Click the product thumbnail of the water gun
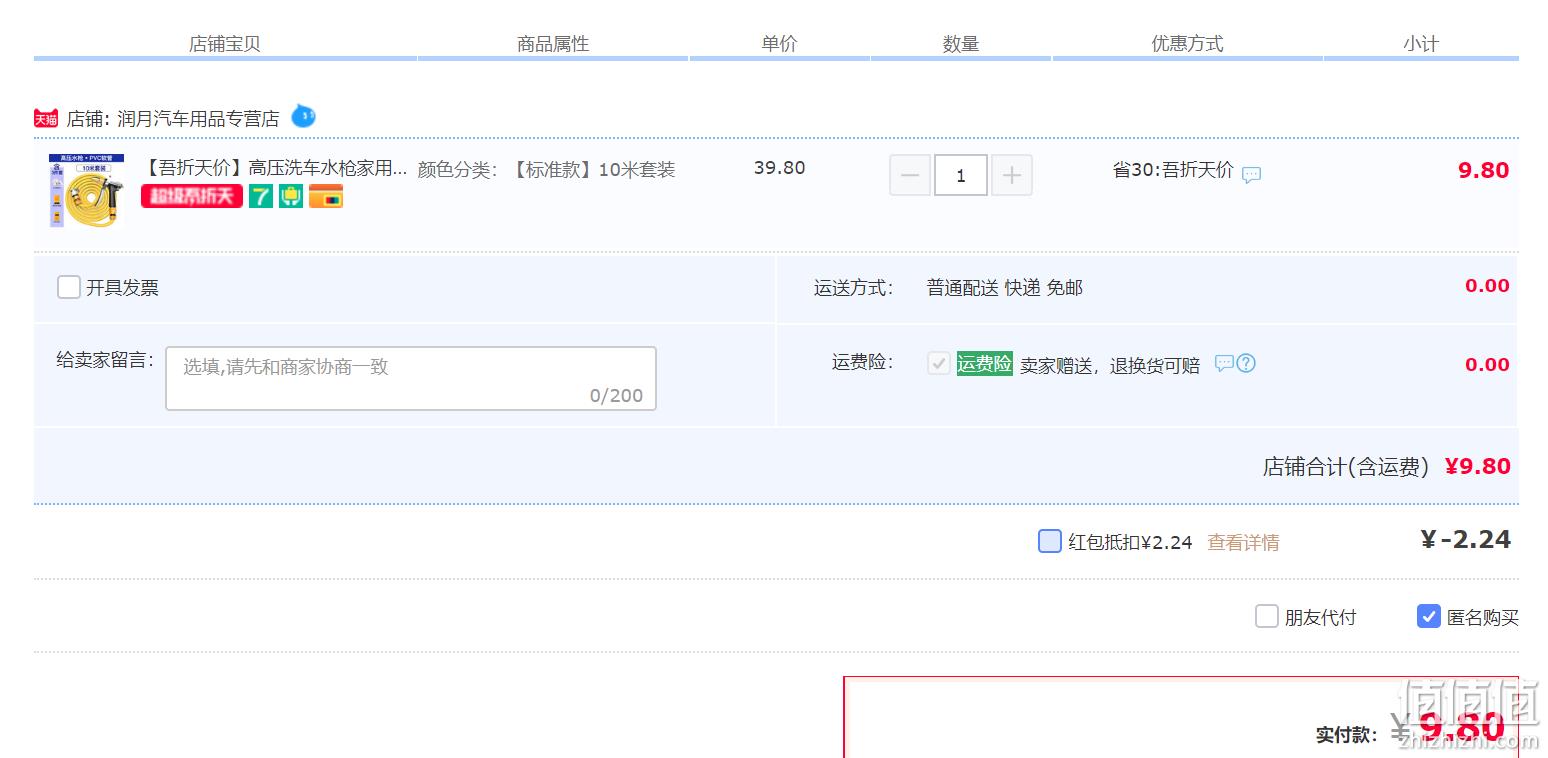 tap(86, 191)
